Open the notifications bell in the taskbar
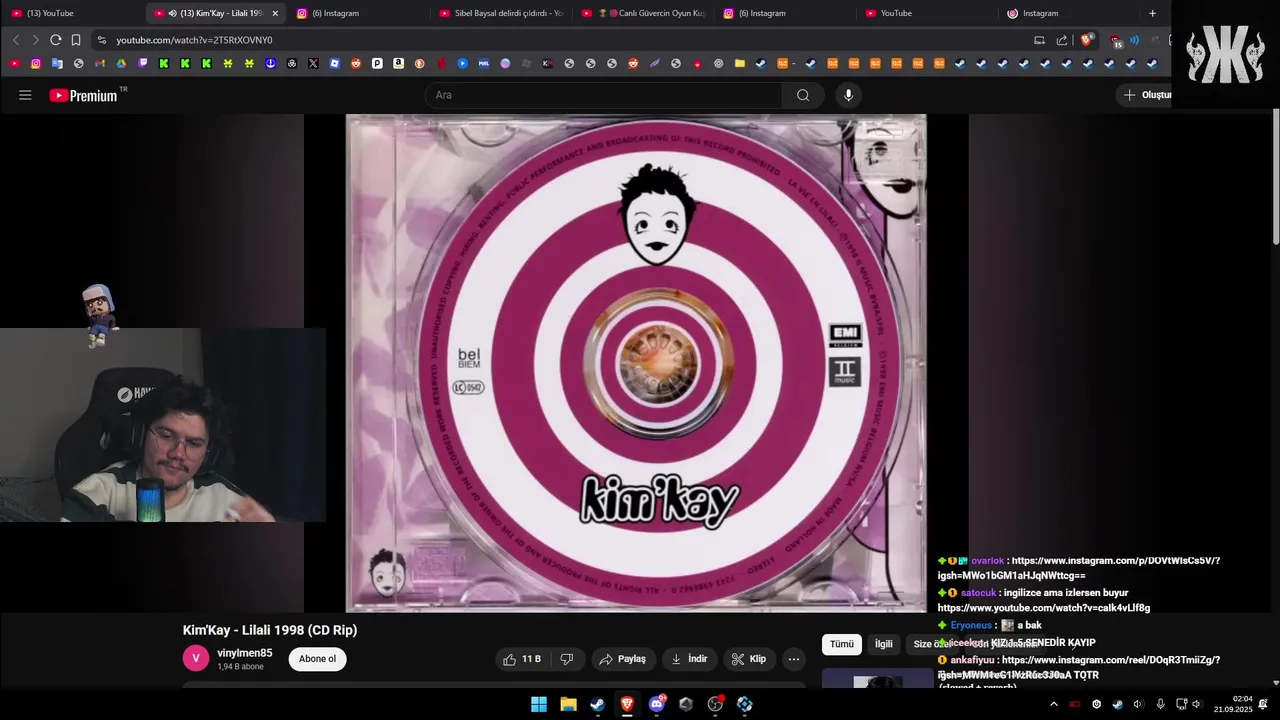1280x720 pixels. [1263, 704]
